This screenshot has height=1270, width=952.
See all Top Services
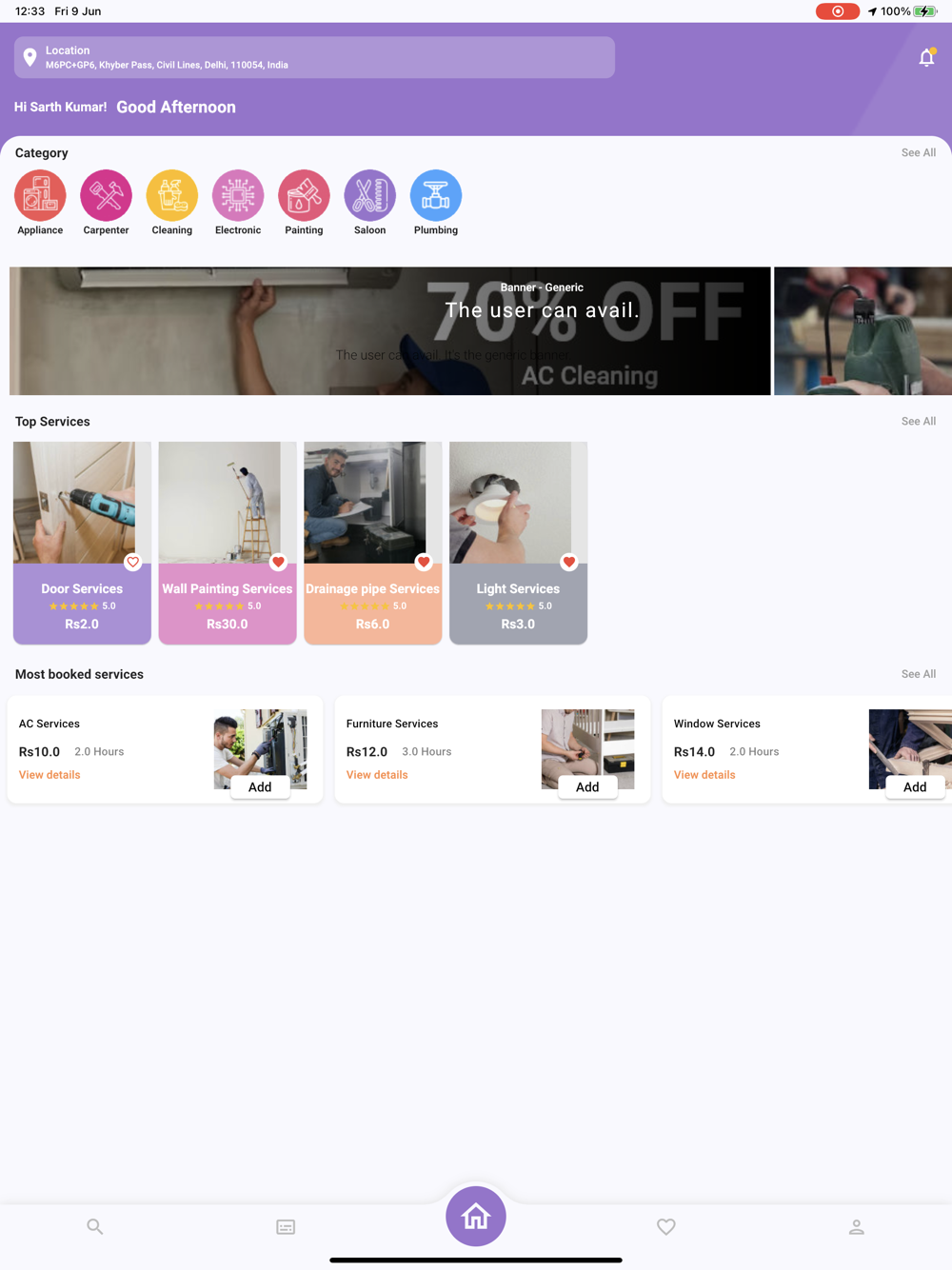click(919, 421)
